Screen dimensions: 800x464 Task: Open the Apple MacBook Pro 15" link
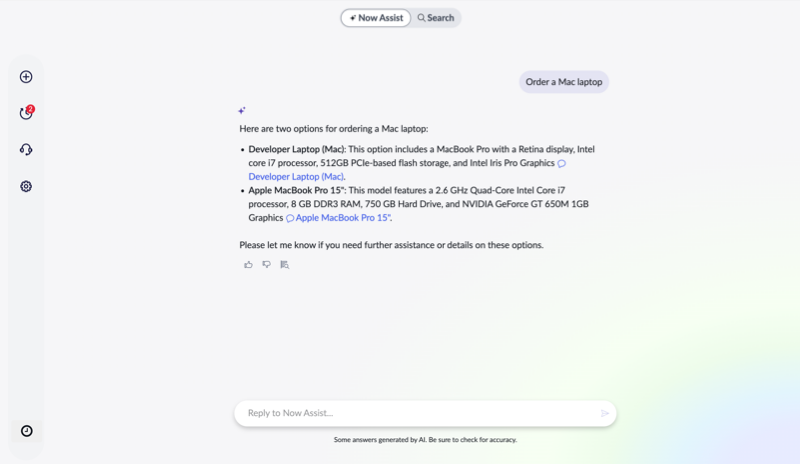(x=342, y=217)
